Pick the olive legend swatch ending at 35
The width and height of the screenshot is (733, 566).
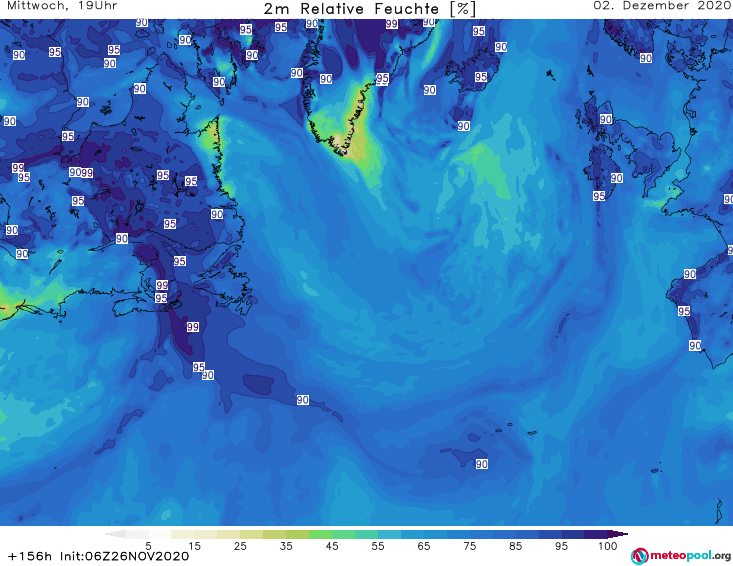[x=274, y=534]
